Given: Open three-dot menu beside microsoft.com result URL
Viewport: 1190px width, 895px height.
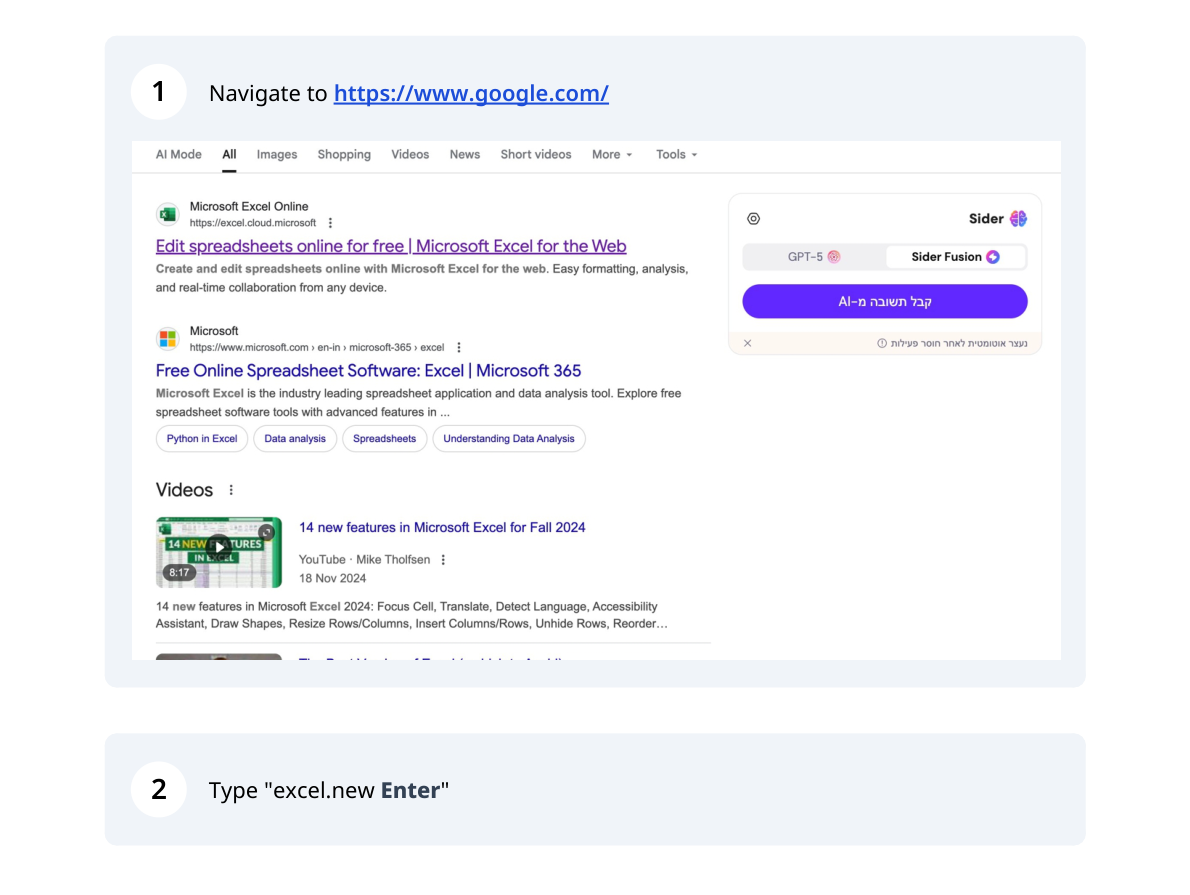Looking at the screenshot, I should point(459,347).
